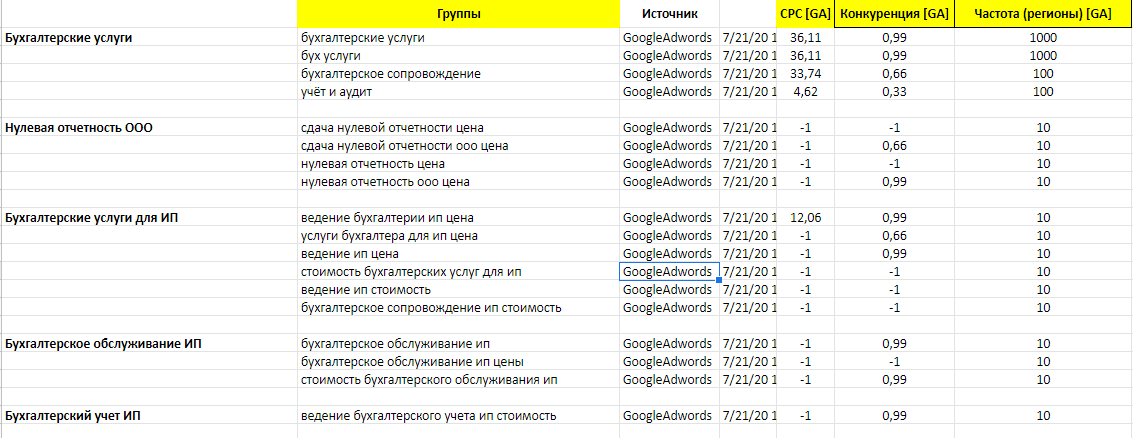Click the 'Нулевая отчетность ООО' group title
The width and height of the screenshot is (1133, 438).
tap(79, 128)
